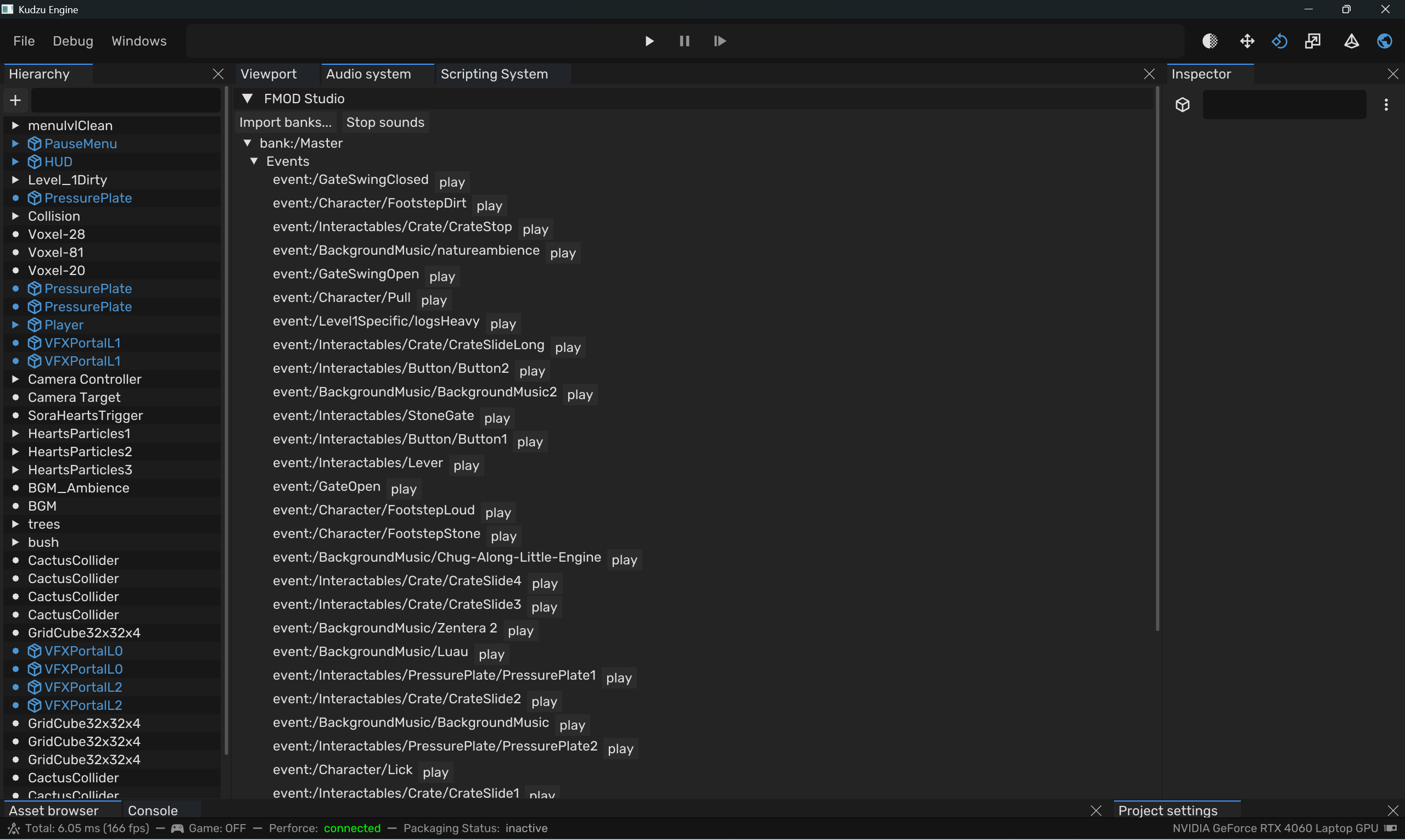This screenshot has width=1405, height=840.
Task: Click the Audio system panel scrollbar
Action: pos(1157,359)
